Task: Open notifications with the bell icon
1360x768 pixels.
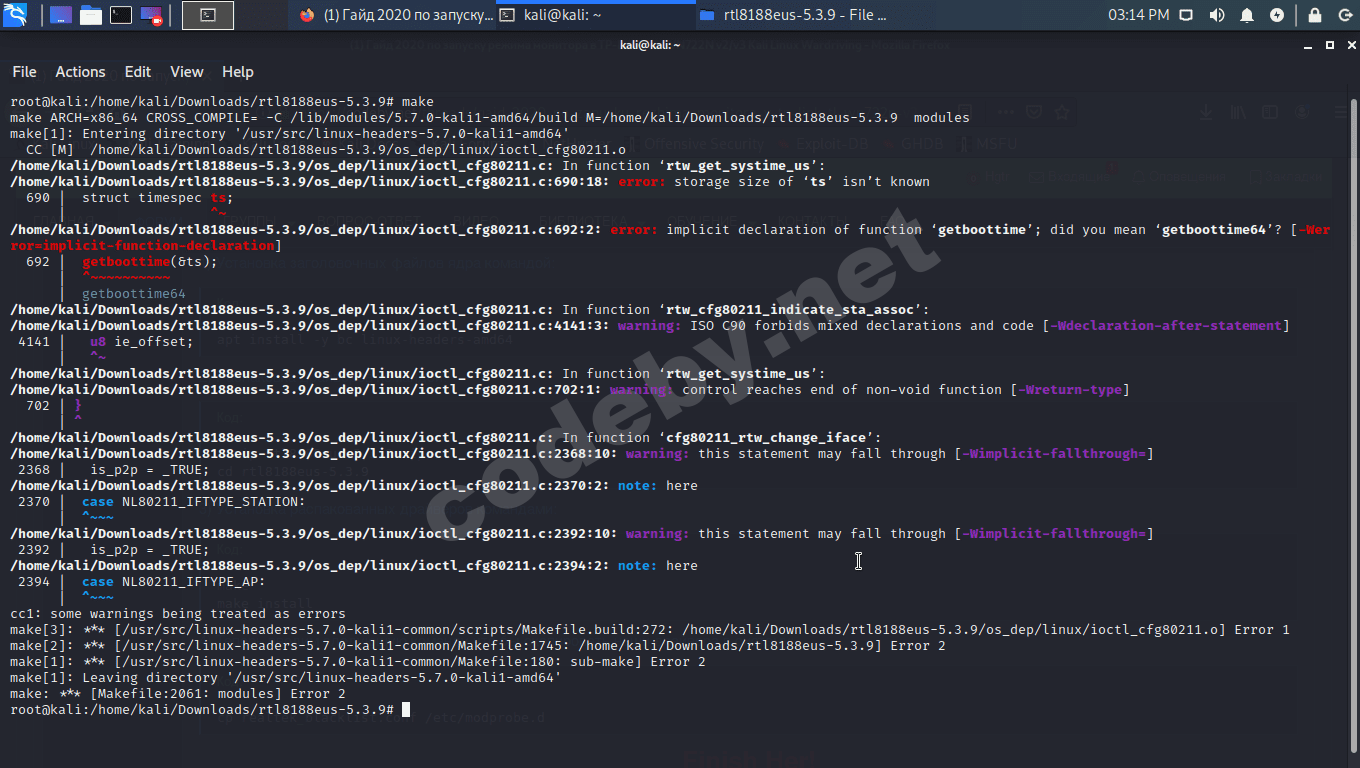Action: point(1246,14)
